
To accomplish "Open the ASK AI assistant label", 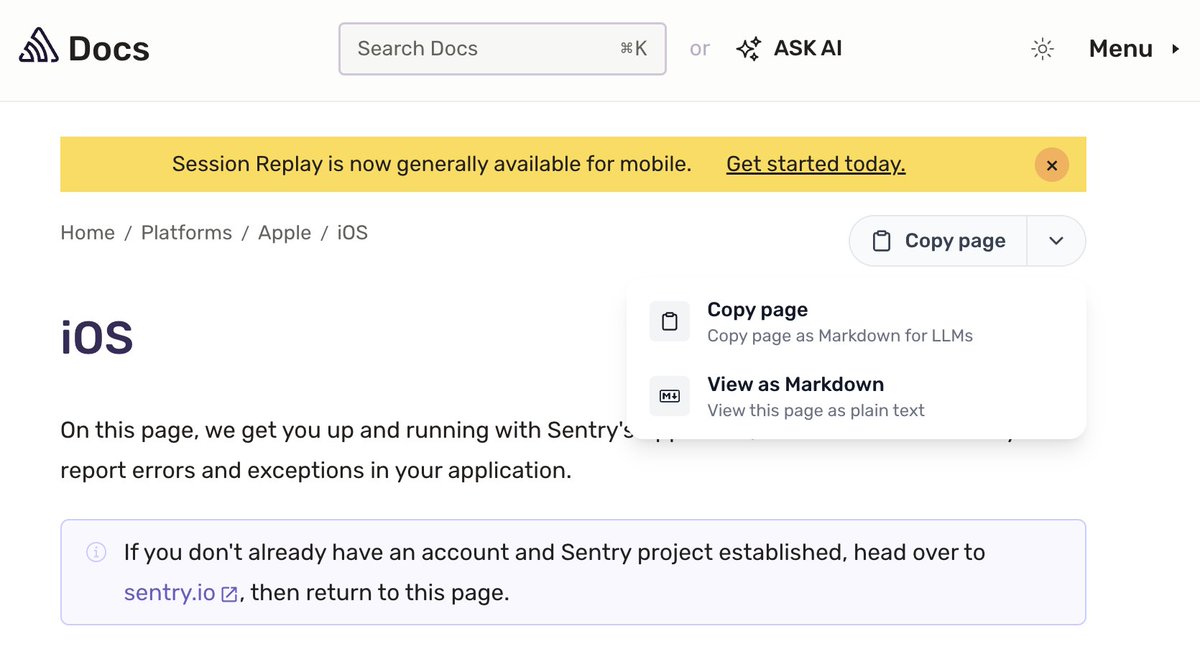I will pos(808,48).
